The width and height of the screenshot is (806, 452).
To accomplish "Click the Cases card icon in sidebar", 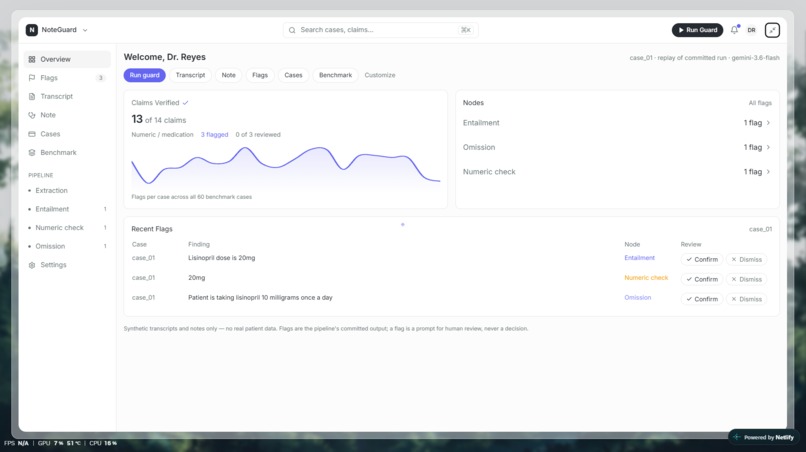I will click(x=32, y=134).
